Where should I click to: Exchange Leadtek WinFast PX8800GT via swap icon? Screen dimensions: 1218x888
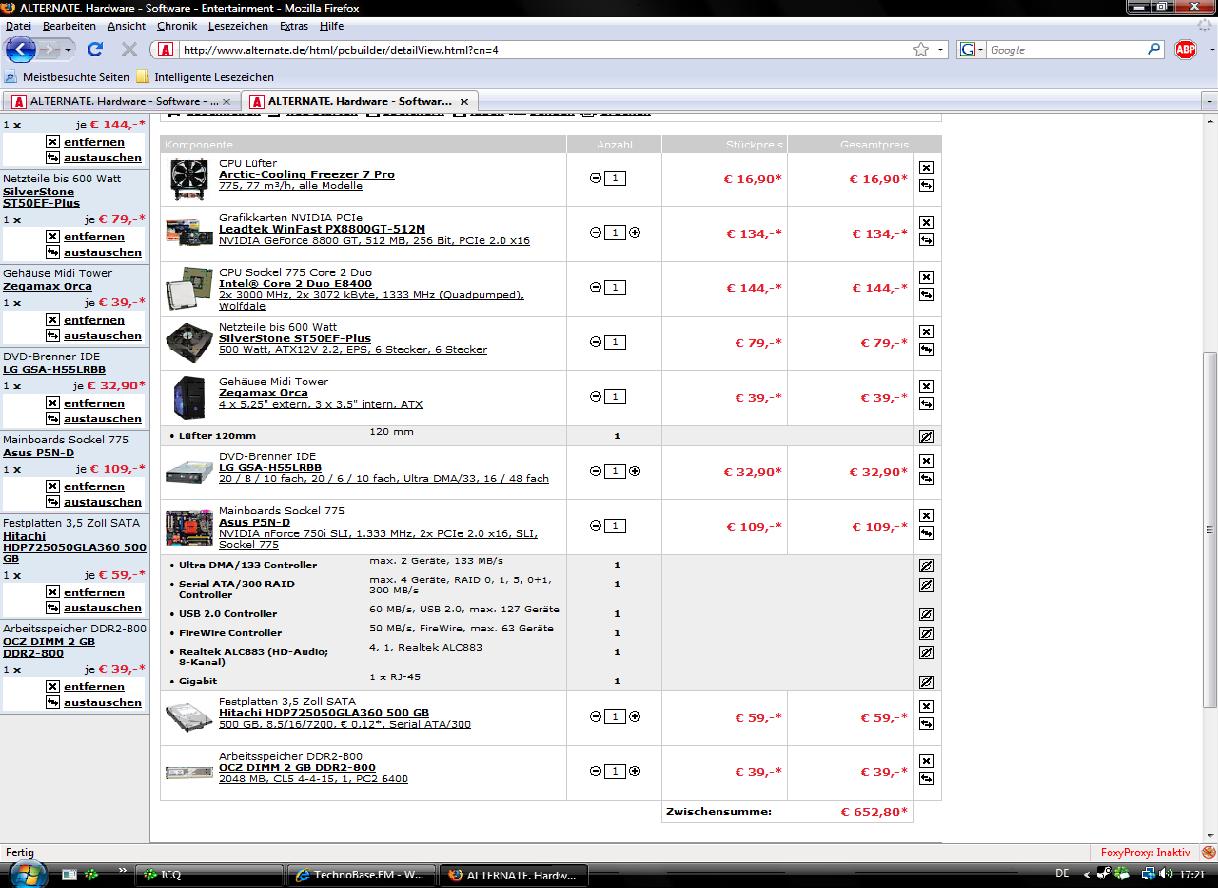point(926,240)
